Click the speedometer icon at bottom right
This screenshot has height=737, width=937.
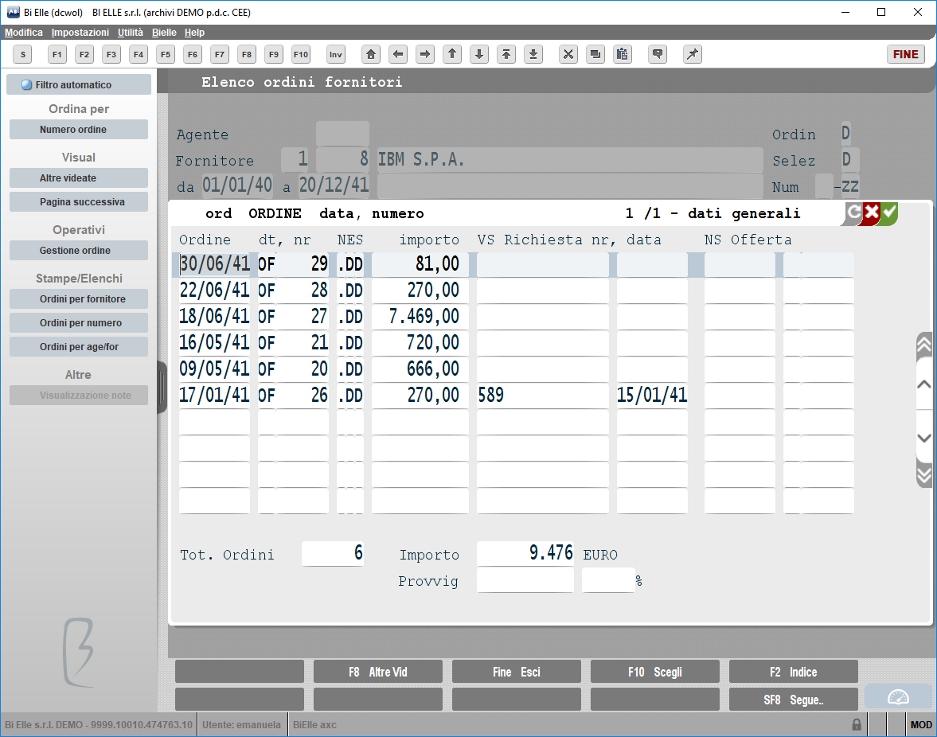[x=898, y=698]
